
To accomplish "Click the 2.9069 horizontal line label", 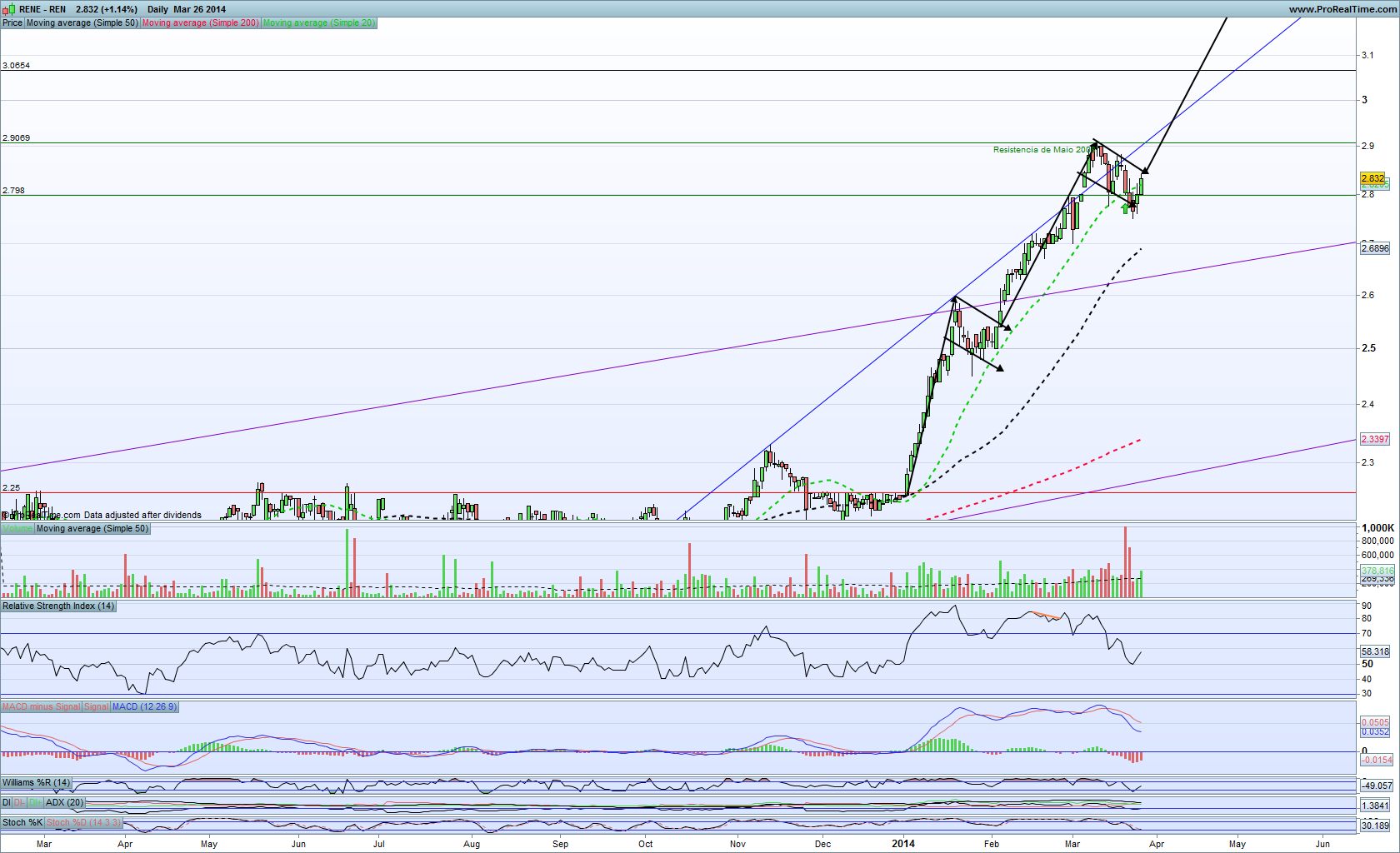I will pos(16,137).
